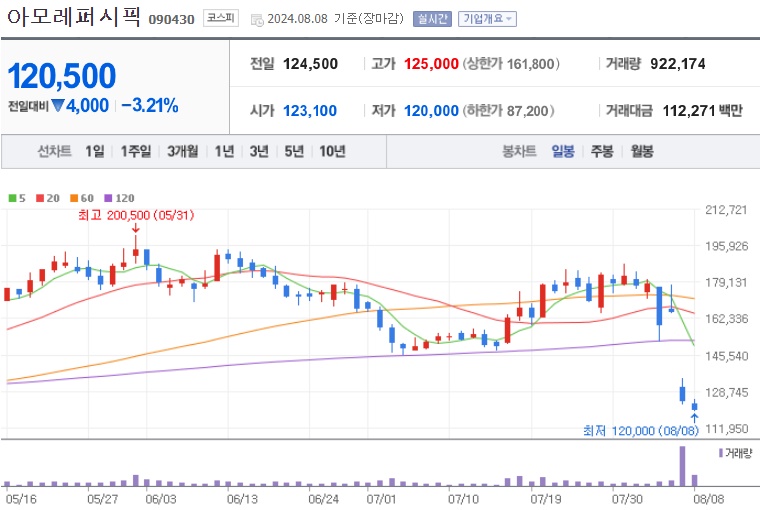
Task: Click the 선차트 section label
Action: click(54, 151)
